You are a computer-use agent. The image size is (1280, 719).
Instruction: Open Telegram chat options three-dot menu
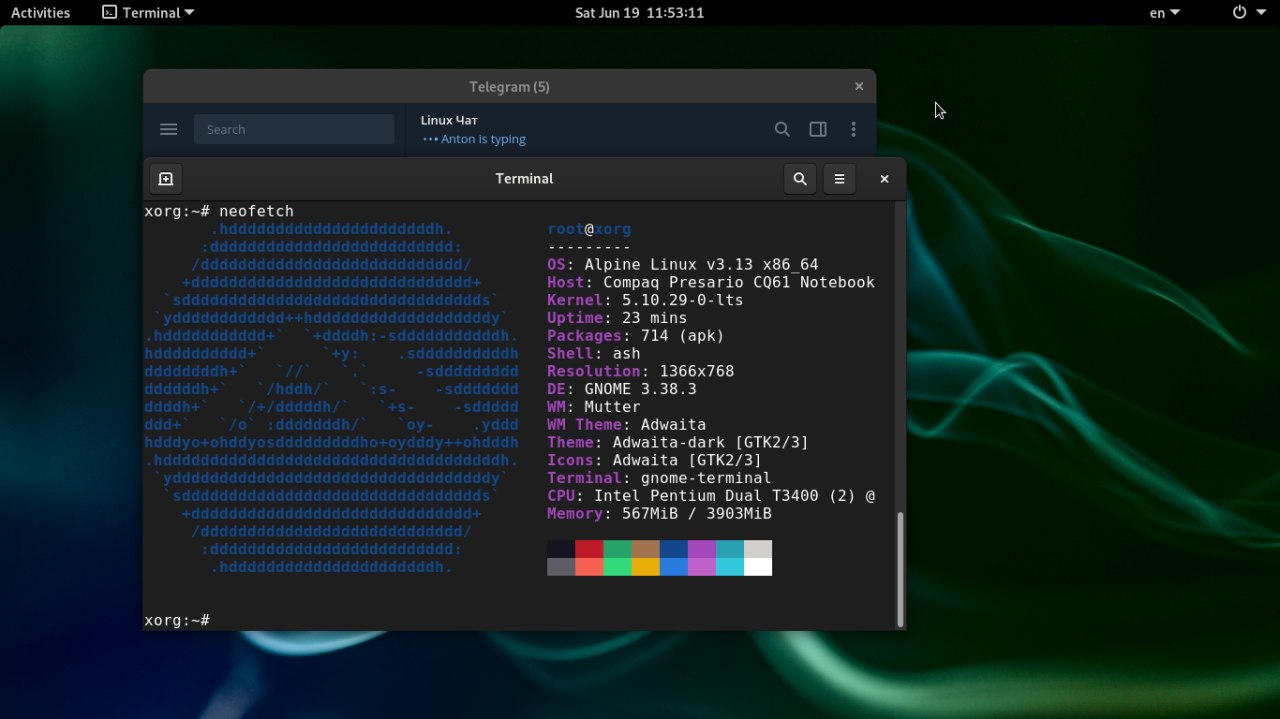pyautogui.click(x=853, y=129)
